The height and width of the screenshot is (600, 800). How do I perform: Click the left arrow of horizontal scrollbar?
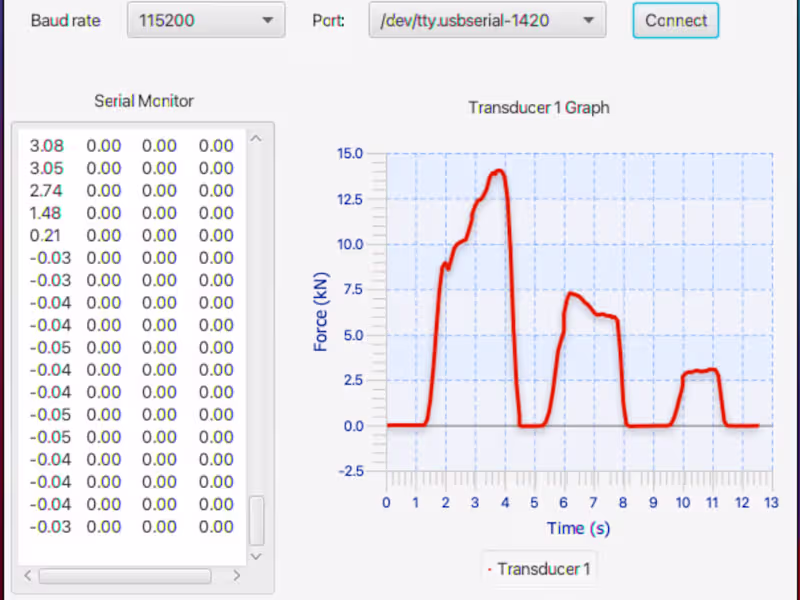(x=27, y=576)
